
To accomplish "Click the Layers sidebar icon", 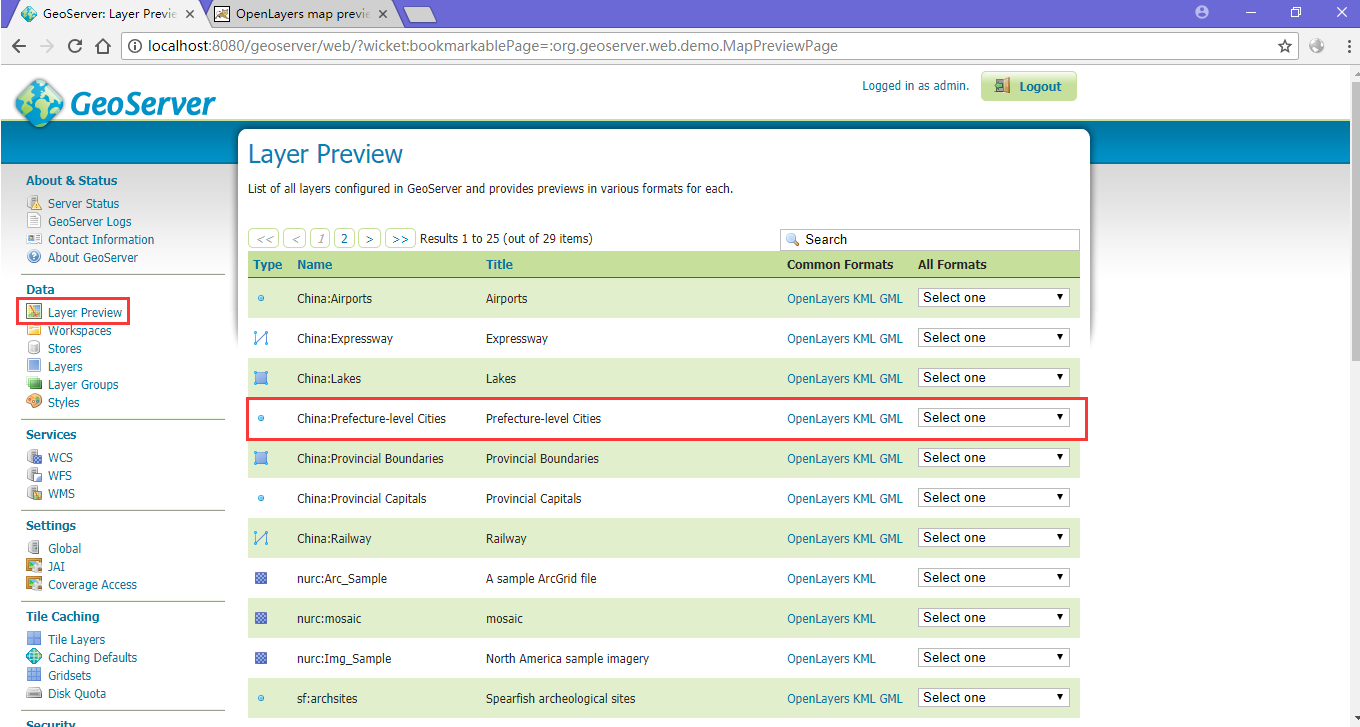I will pyautogui.click(x=35, y=366).
